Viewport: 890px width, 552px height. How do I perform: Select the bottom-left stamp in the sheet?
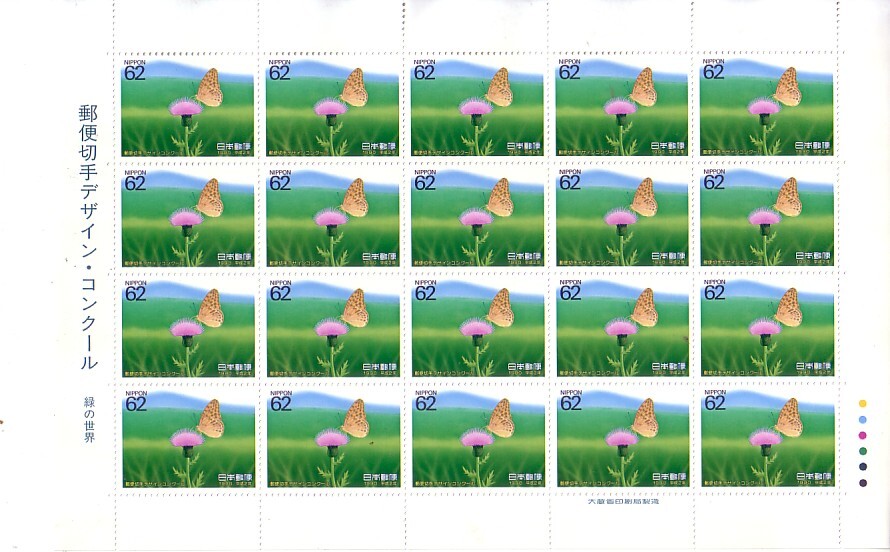coord(188,439)
